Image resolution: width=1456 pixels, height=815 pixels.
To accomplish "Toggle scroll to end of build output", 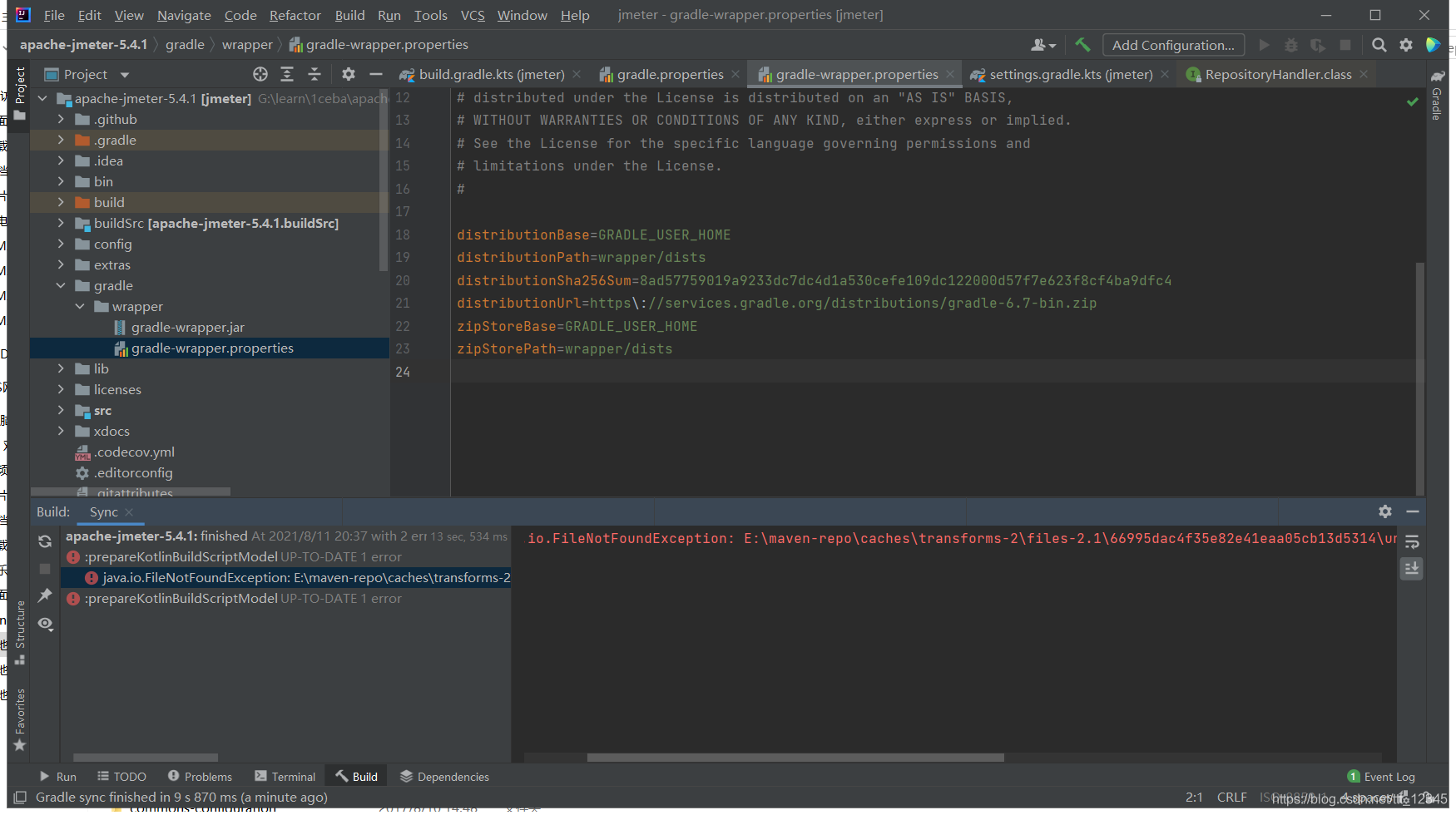I will (x=1412, y=569).
